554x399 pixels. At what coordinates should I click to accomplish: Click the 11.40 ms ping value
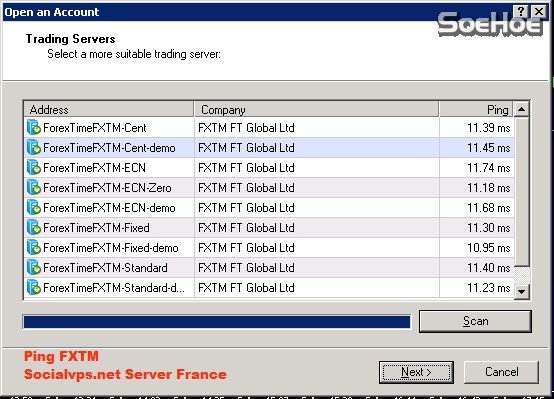coord(489,268)
